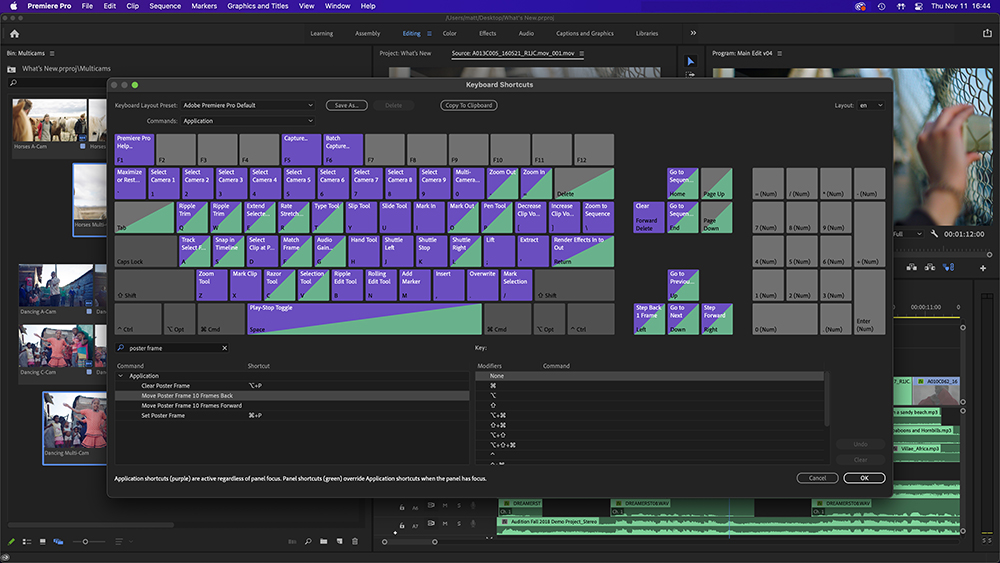The width and height of the screenshot is (1000, 563).
Task: Click the bin find magnifier icon
Action: pyautogui.click(x=308, y=541)
